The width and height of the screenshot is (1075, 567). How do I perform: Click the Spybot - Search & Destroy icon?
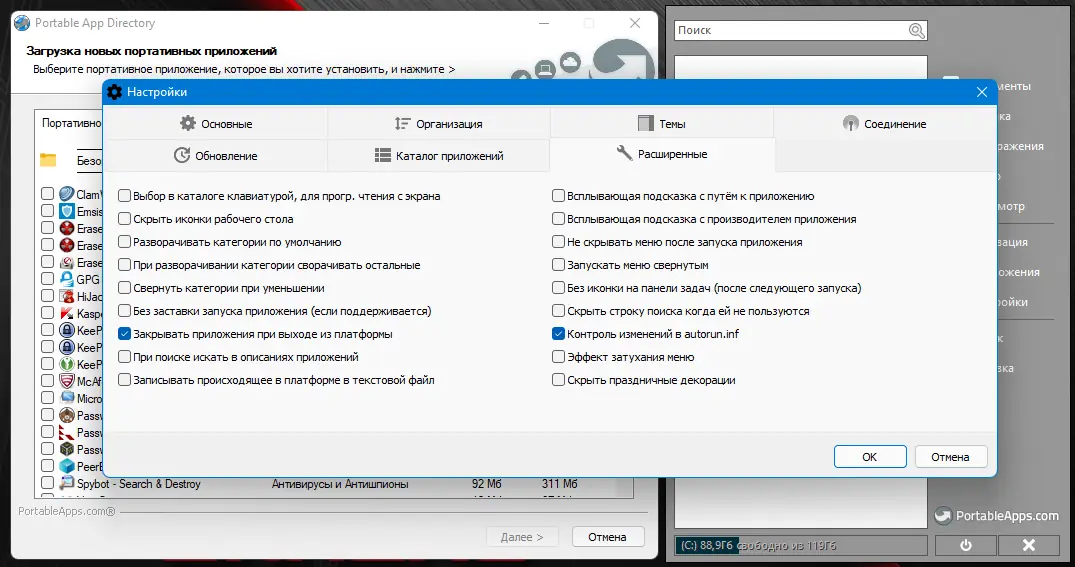point(67,483)
